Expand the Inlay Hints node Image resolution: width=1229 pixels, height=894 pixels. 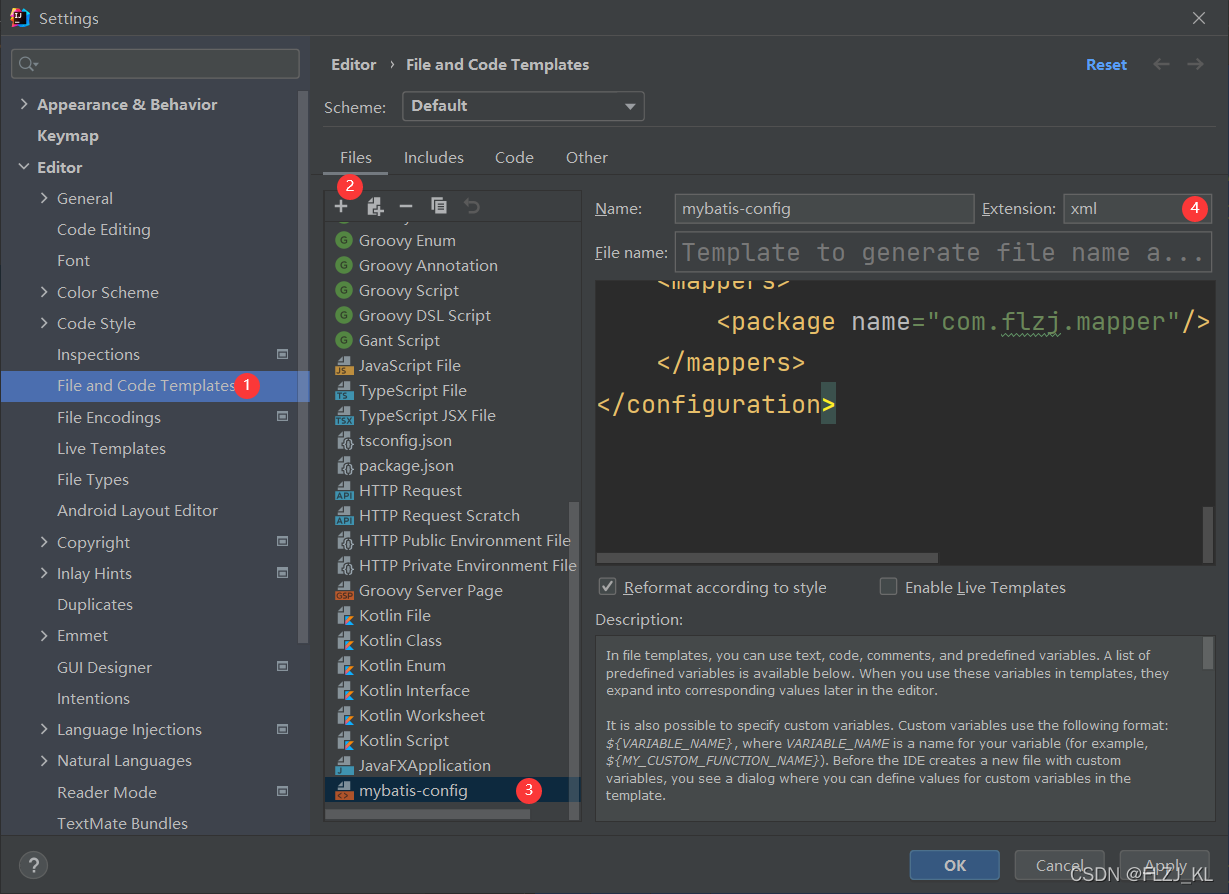click(44, 573)
